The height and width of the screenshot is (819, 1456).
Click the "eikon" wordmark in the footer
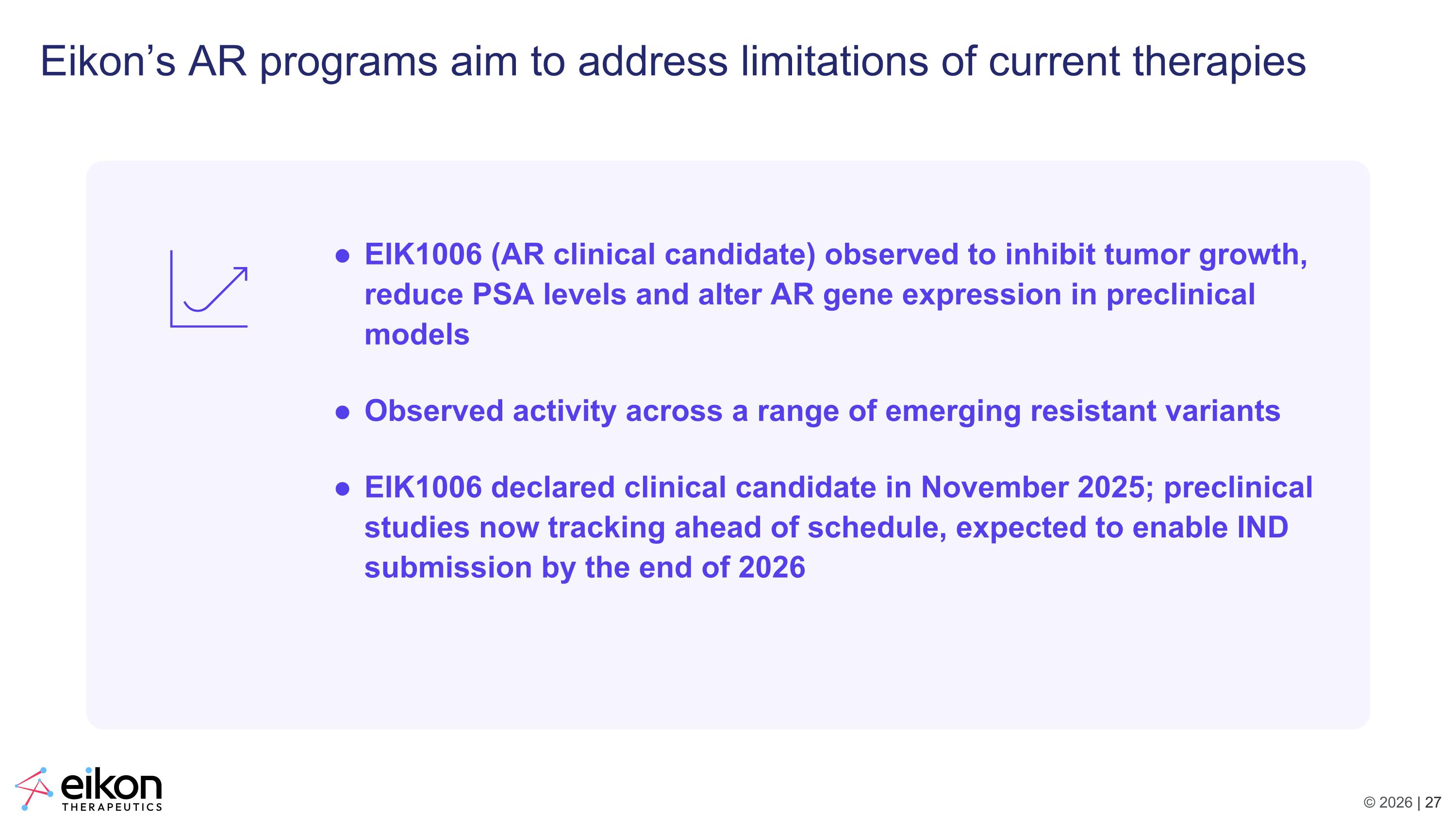click(111, 784)
